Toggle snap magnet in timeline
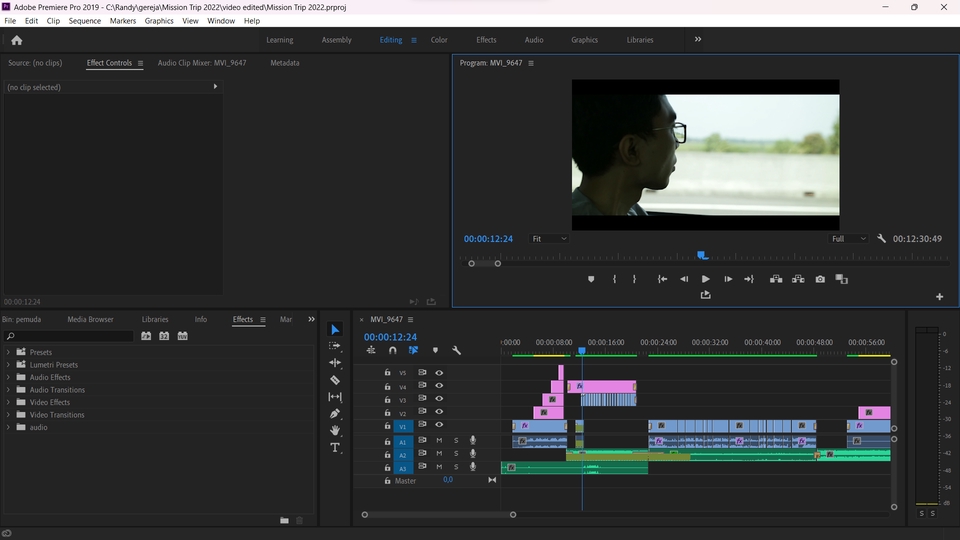 point(392,350)
